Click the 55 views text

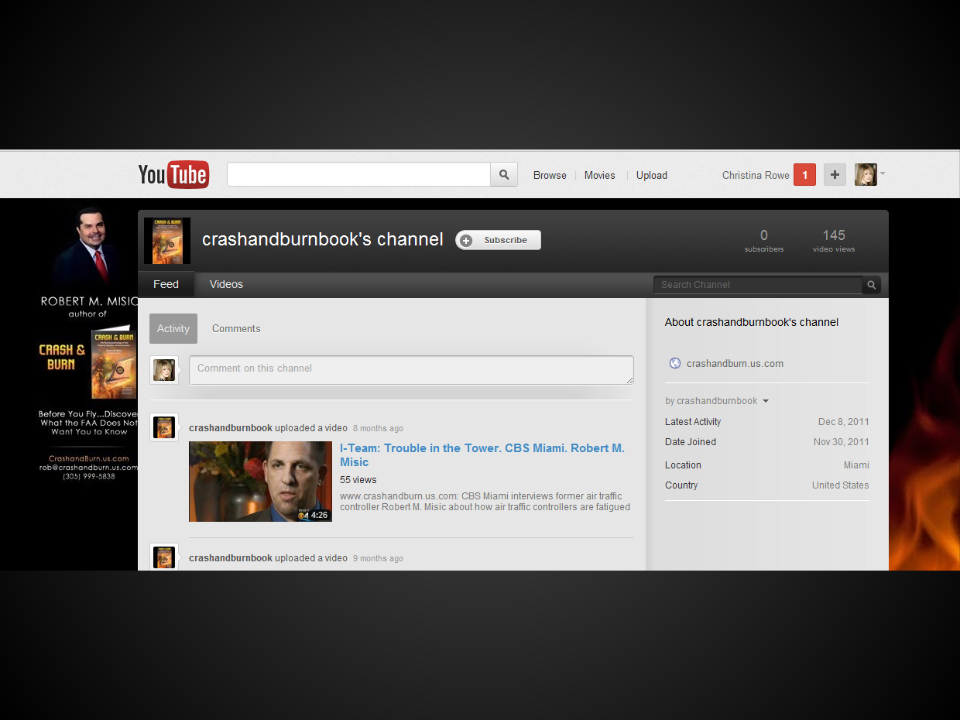pos(358,479)
